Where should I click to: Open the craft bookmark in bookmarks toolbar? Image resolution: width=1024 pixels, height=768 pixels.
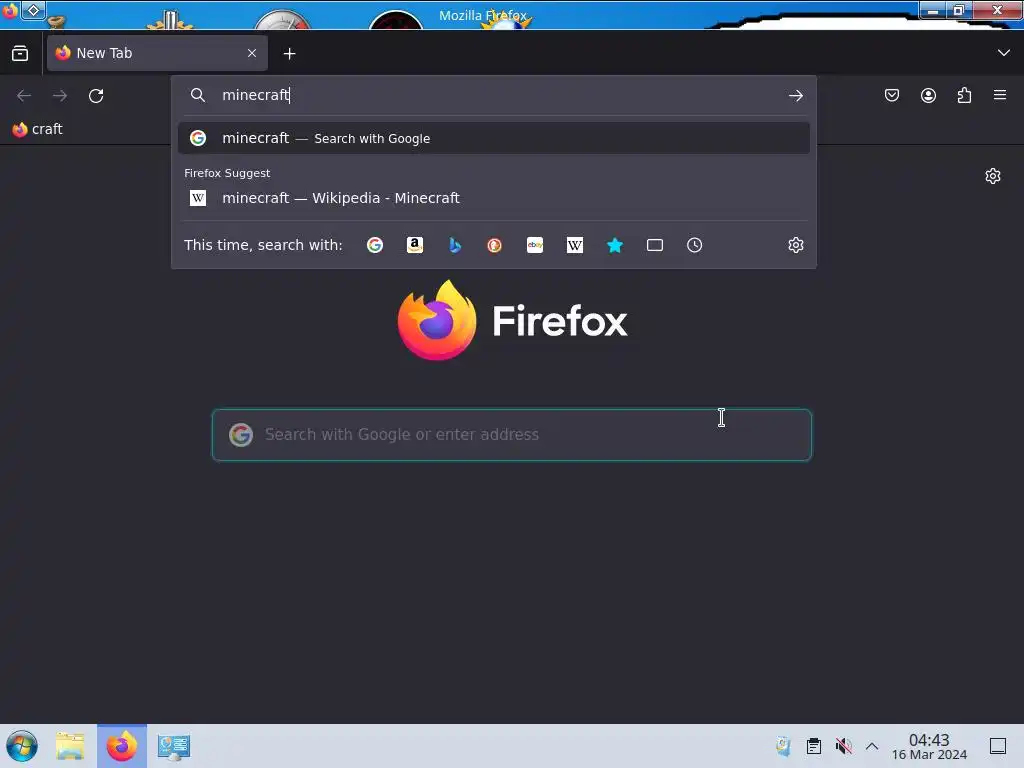pos(37,129)
